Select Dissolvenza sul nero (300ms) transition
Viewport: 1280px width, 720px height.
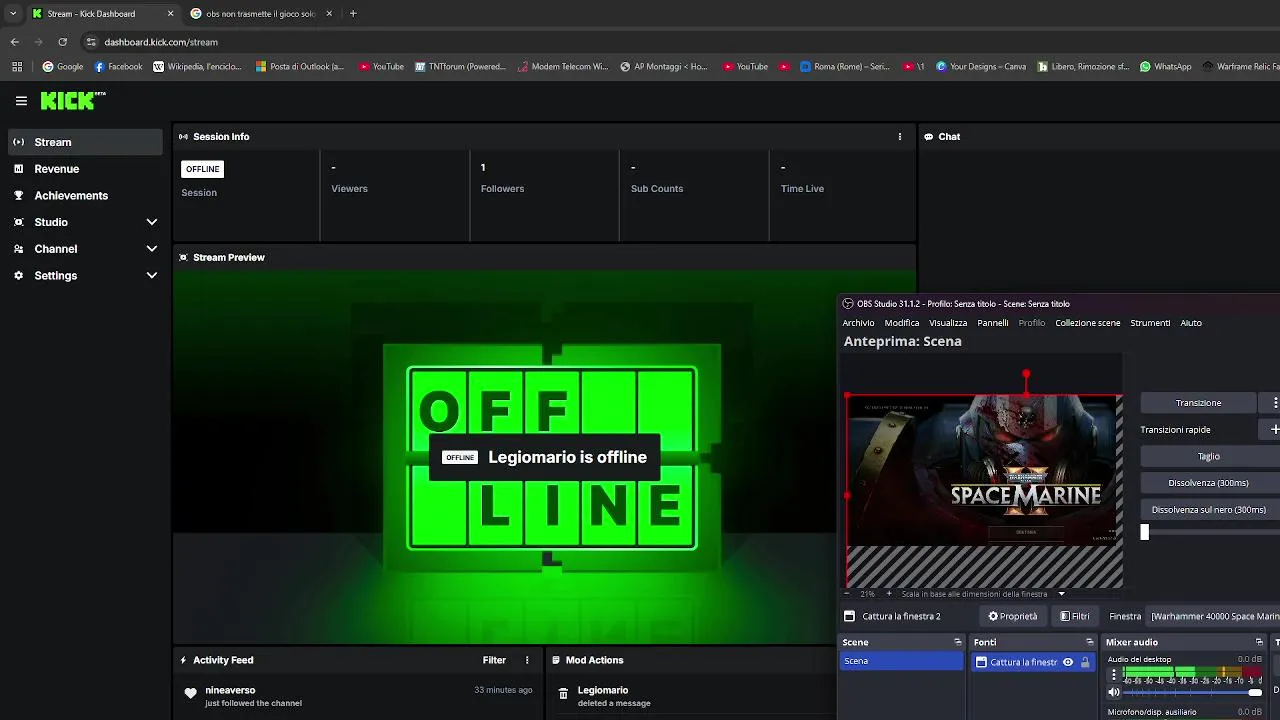1208,510
